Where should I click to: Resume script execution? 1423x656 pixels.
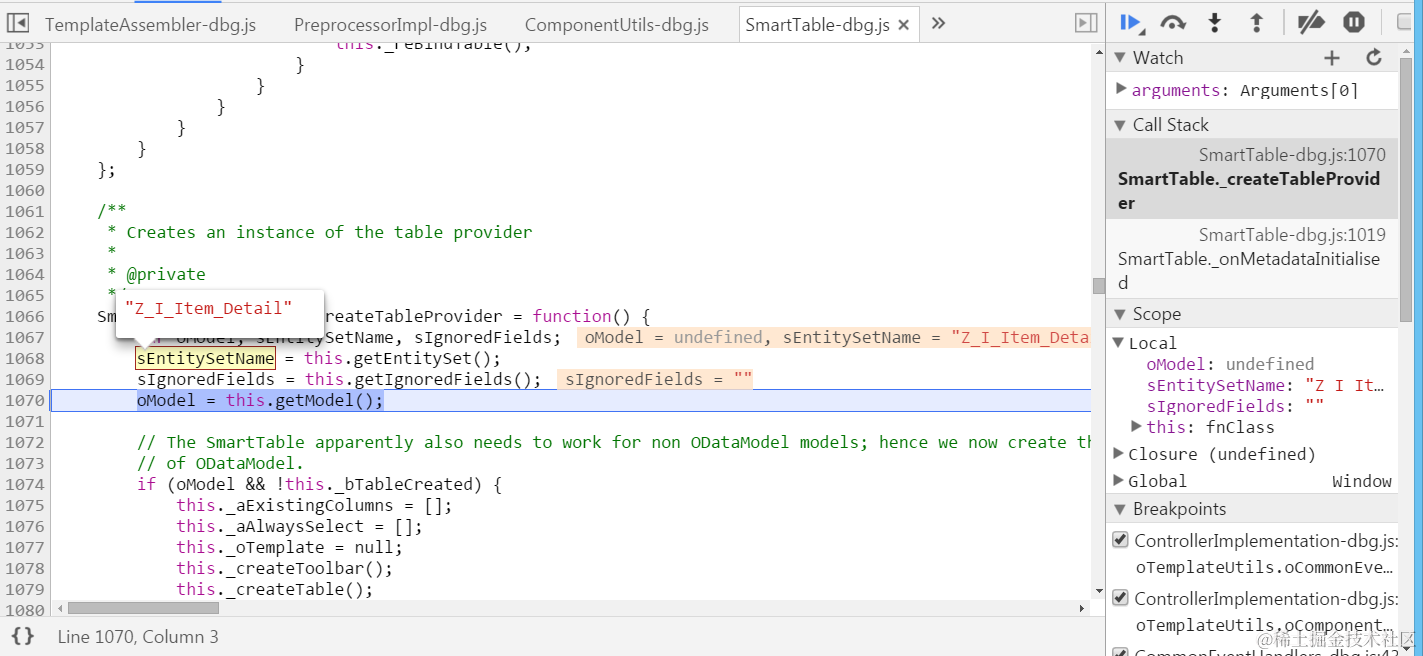click(1131, 22)
